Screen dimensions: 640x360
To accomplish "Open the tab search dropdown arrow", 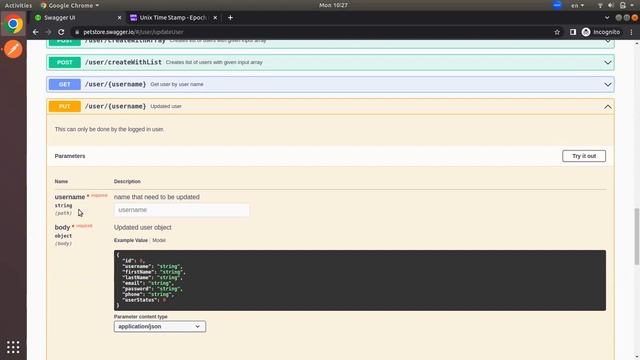I will click(x=607, y=18).
